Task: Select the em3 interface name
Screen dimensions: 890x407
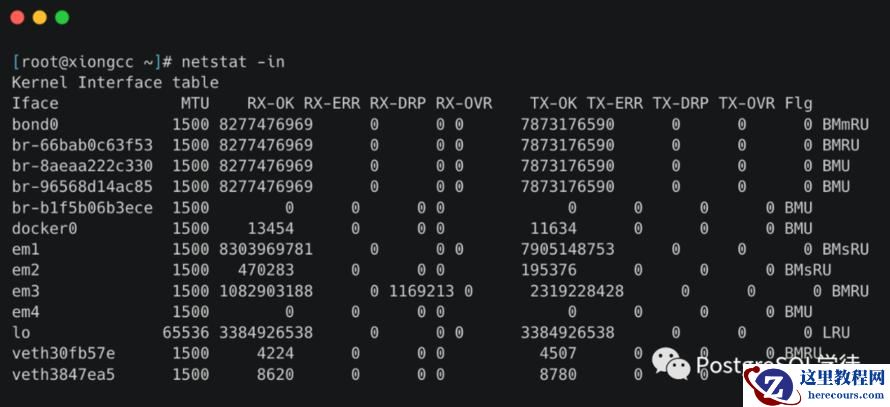Action: [25, 291]
